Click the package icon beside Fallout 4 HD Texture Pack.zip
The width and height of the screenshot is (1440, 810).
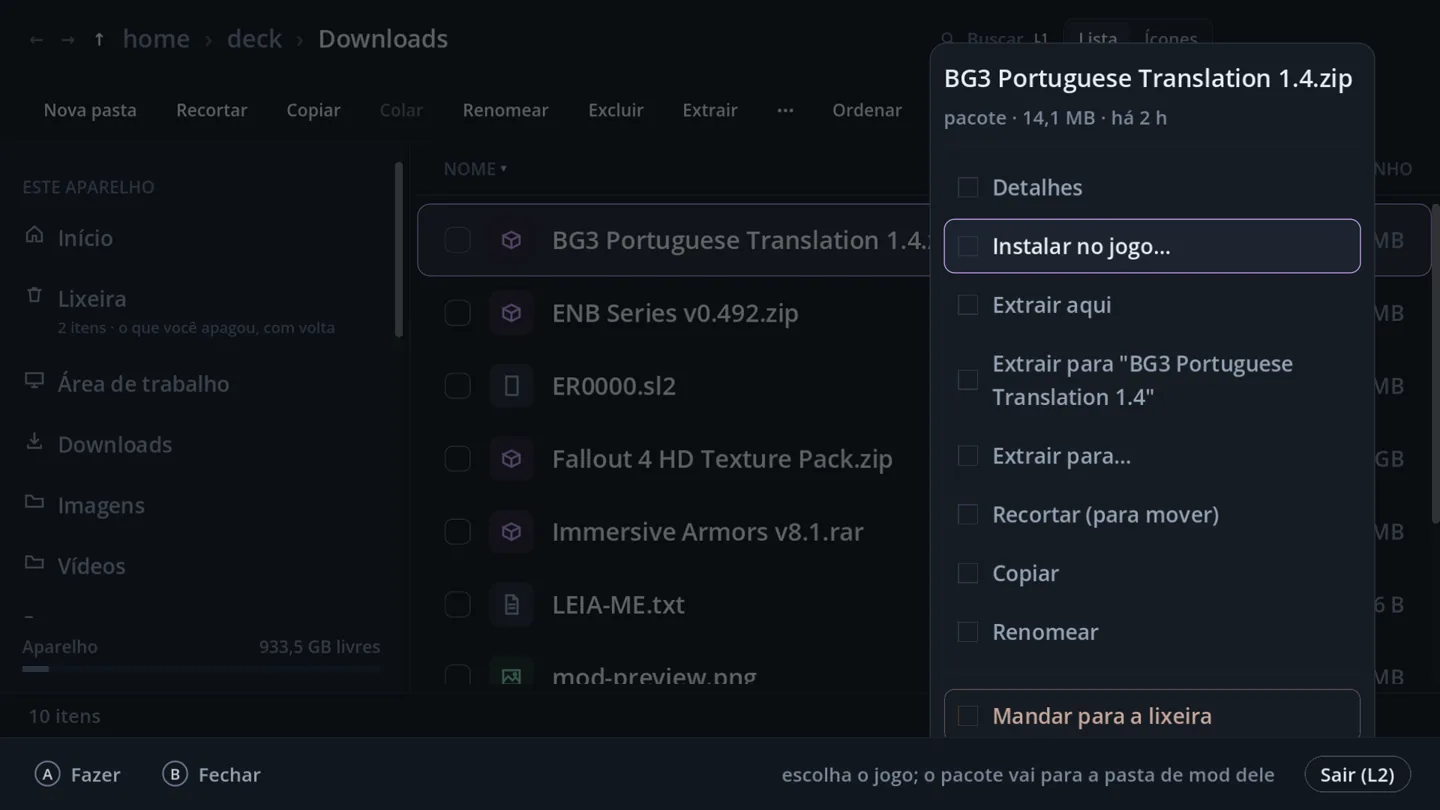tap(511, 459)
